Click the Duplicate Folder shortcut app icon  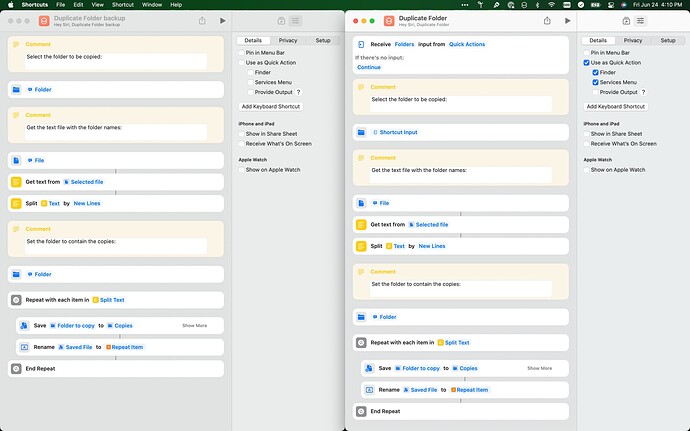pos(389,21)
